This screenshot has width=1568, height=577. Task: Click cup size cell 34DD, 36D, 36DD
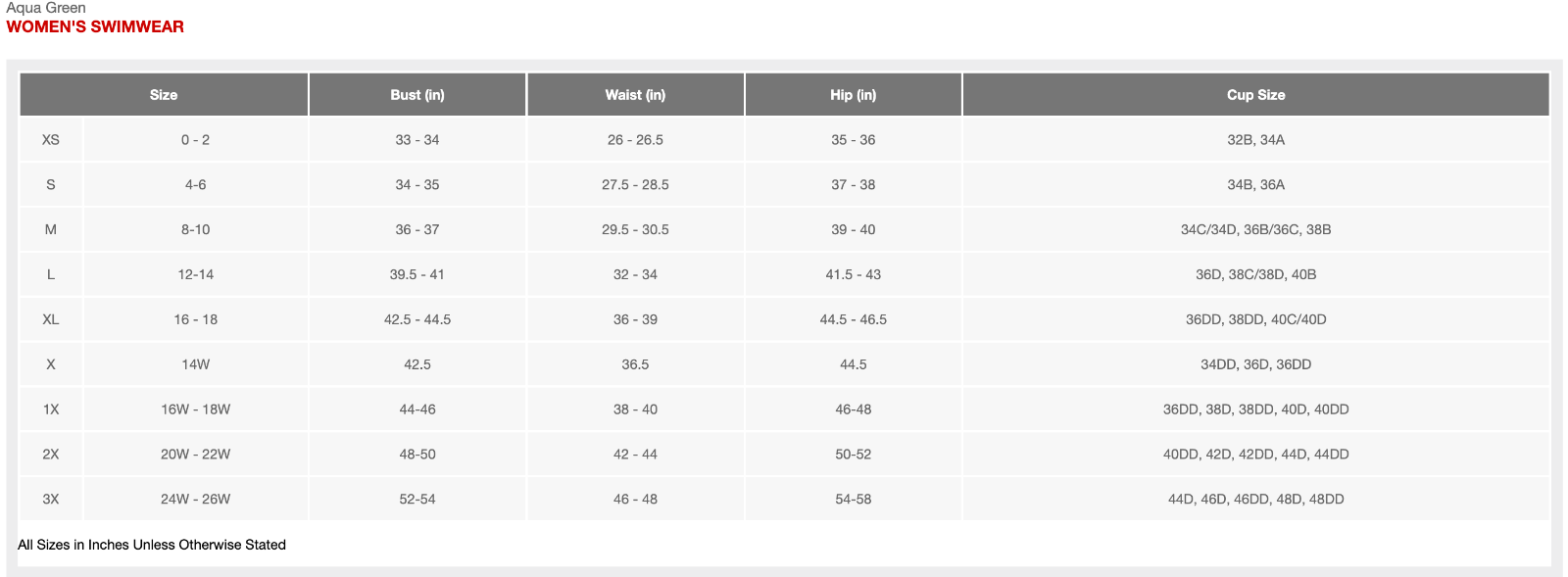(x=1255, y=364)
